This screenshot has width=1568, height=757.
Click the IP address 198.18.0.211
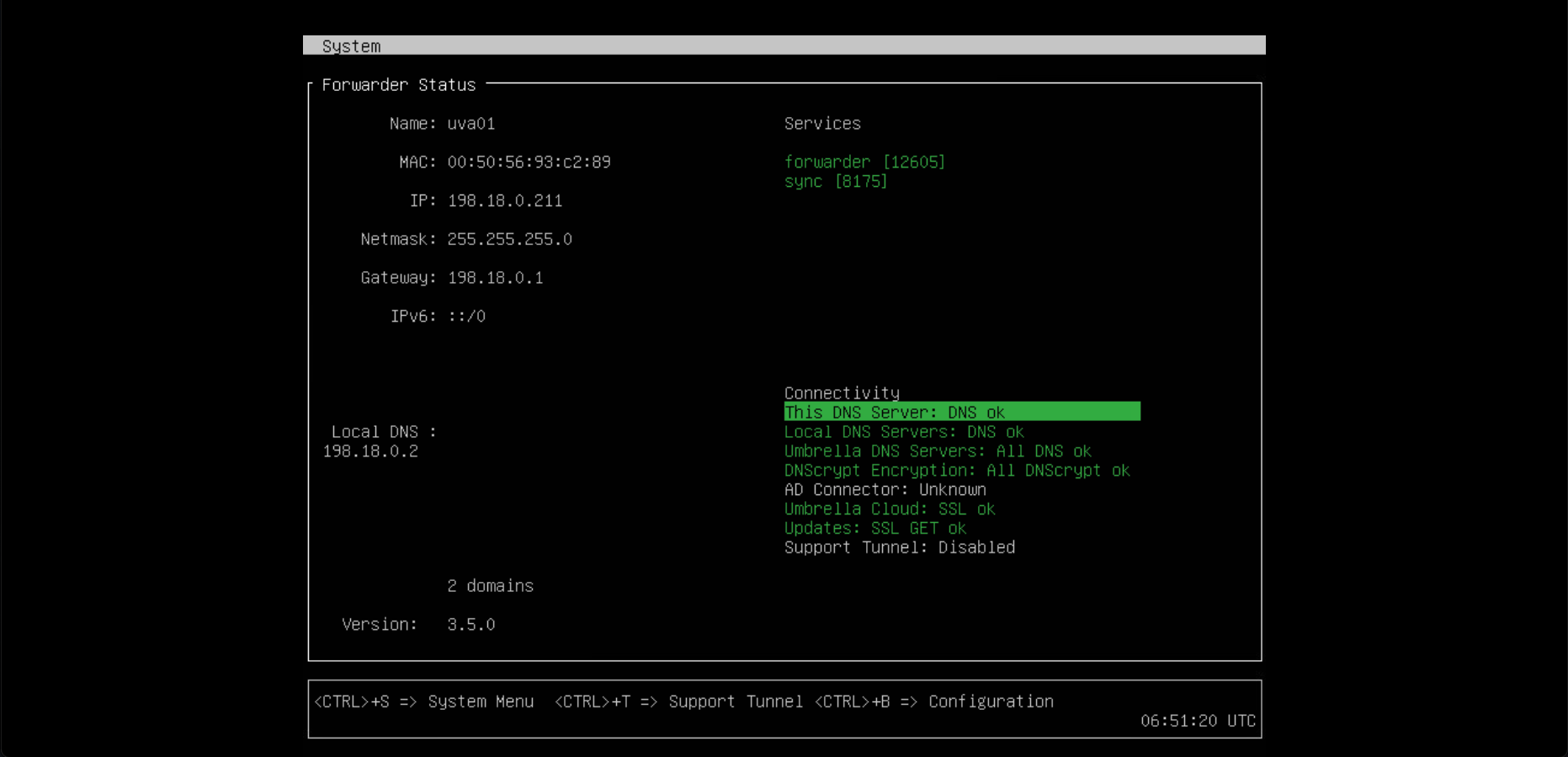(x=504, y=200)
